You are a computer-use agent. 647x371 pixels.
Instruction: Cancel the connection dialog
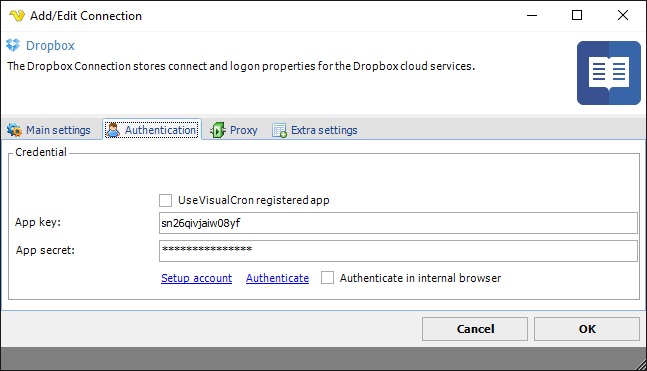click(475, 329)
